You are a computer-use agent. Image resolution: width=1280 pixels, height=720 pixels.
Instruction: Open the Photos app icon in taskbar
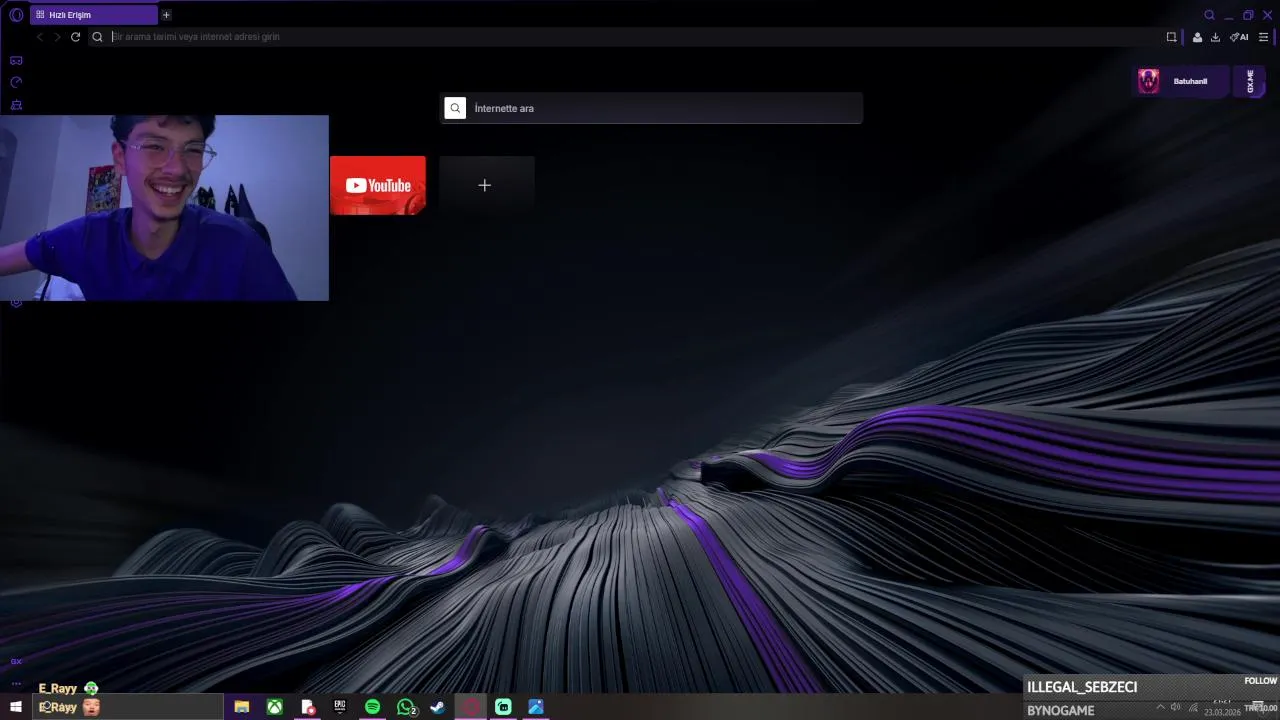[536, 707]
